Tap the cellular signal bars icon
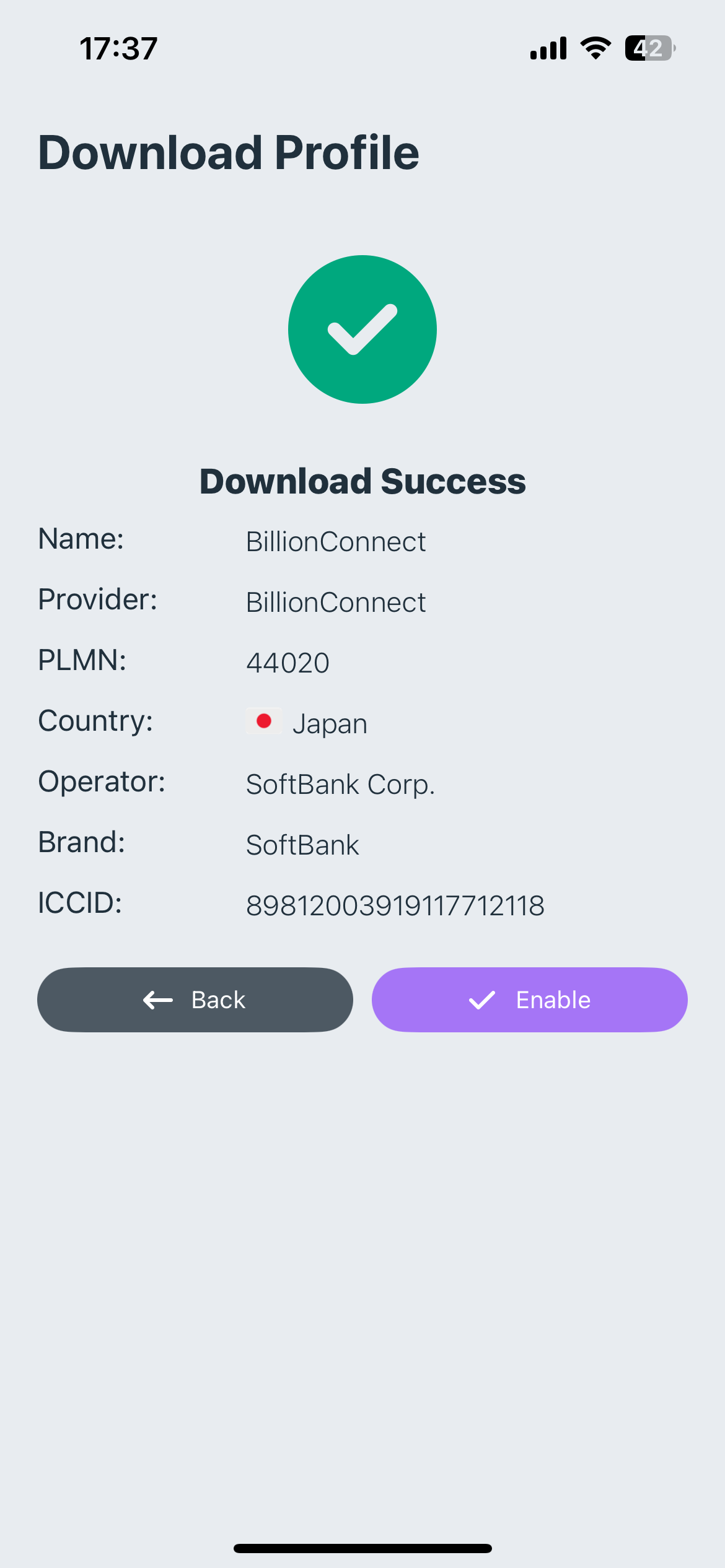The image size is (725, 1568). coord(548,48)
